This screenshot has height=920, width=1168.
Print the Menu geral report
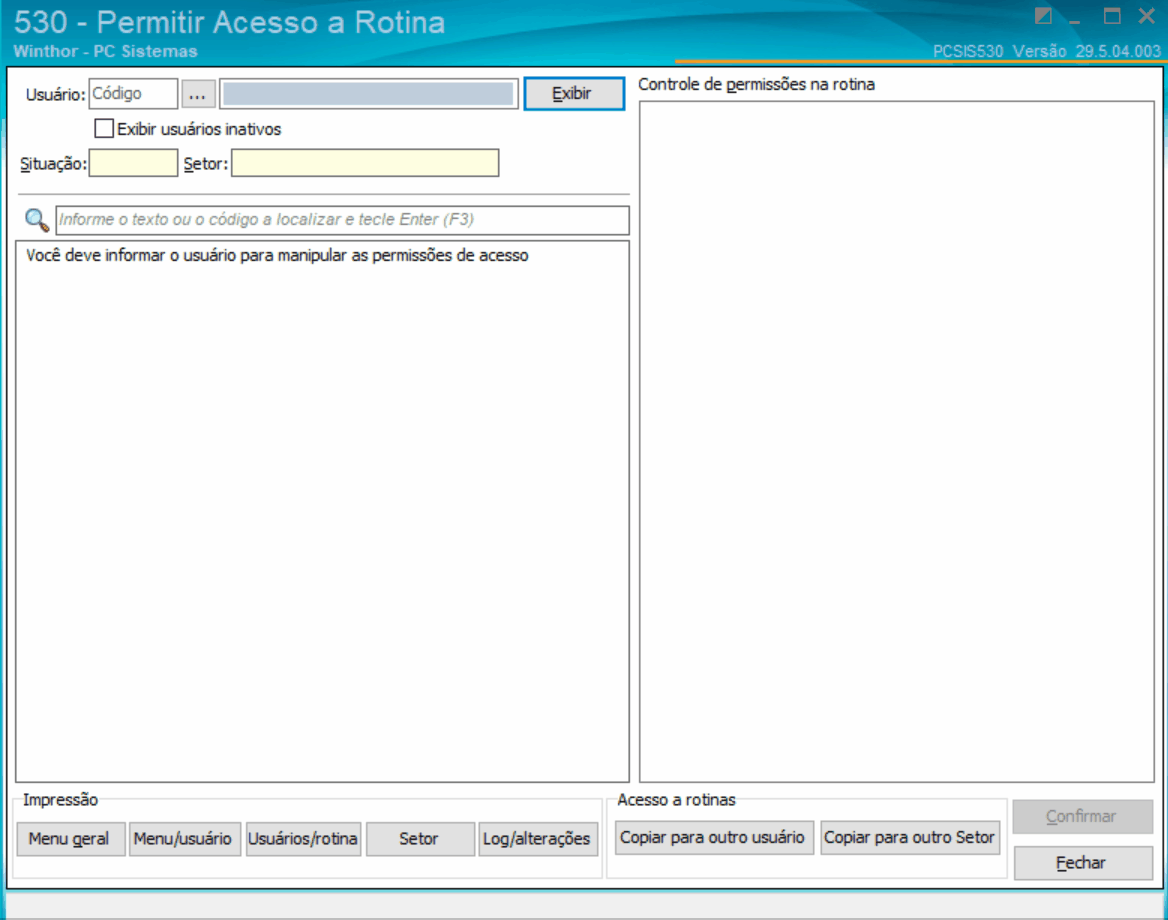pyautogui.click(x=71, y=839)
